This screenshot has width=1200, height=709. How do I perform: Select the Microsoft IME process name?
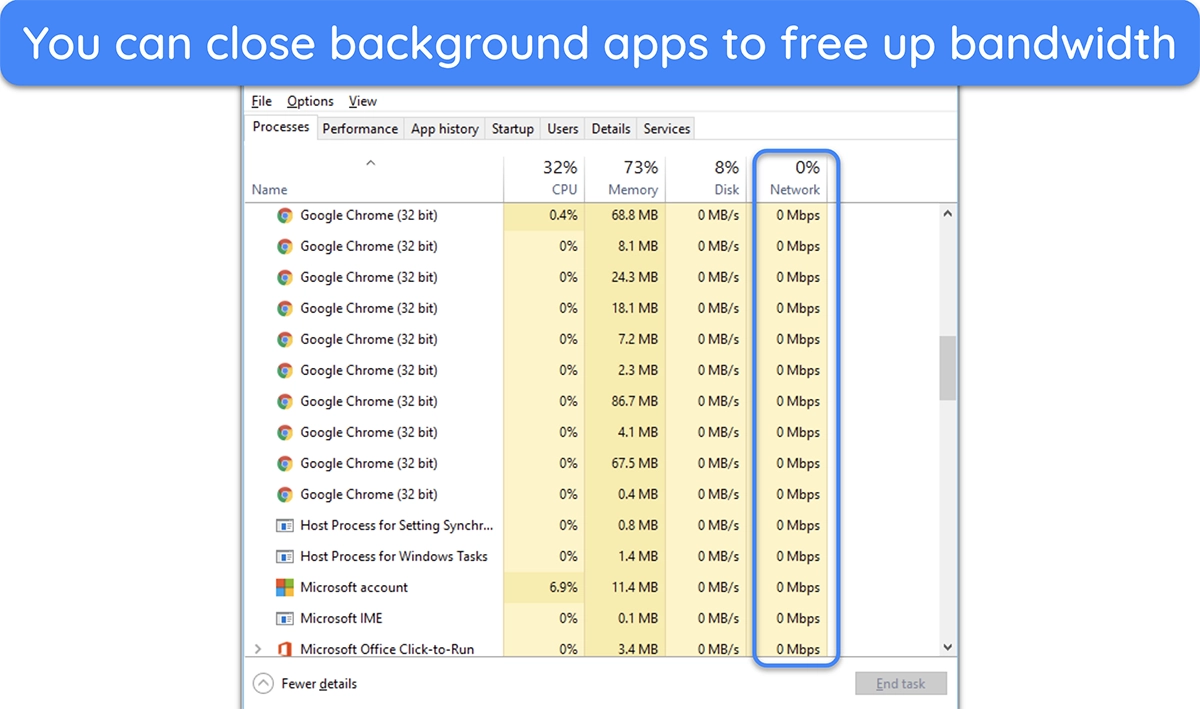(341, 618)
